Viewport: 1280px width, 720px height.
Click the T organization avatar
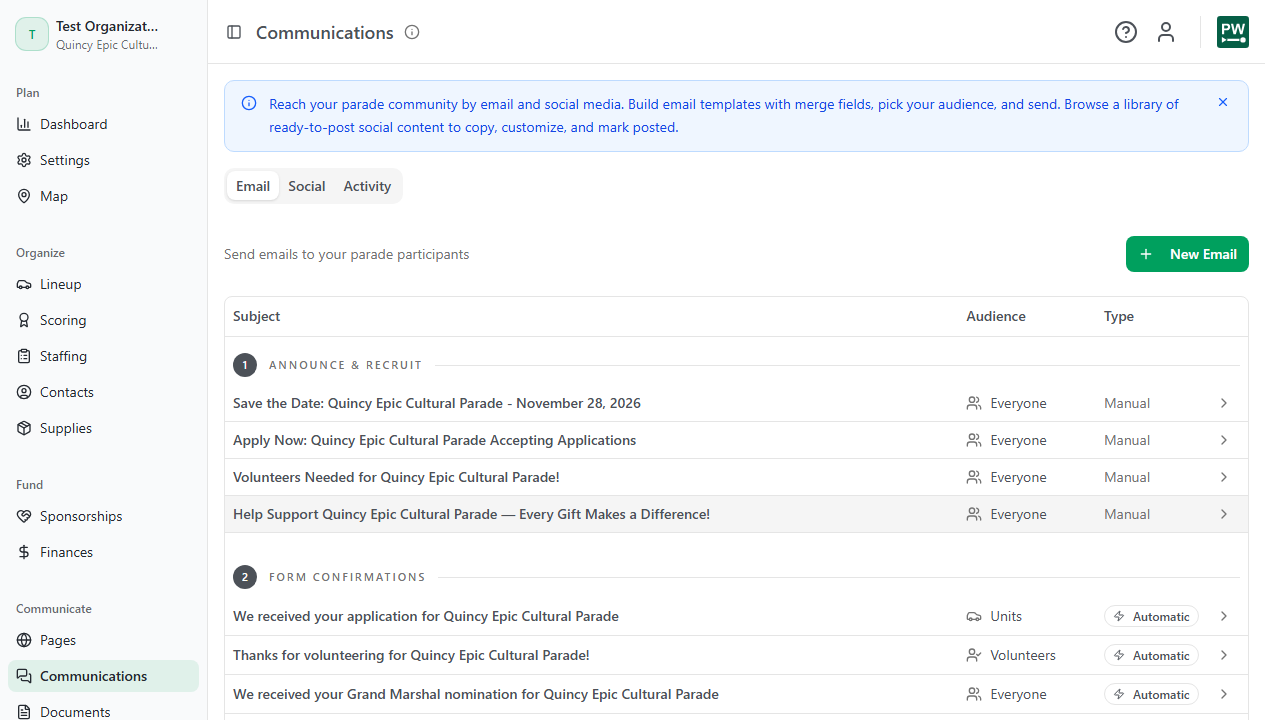[32, 34]
